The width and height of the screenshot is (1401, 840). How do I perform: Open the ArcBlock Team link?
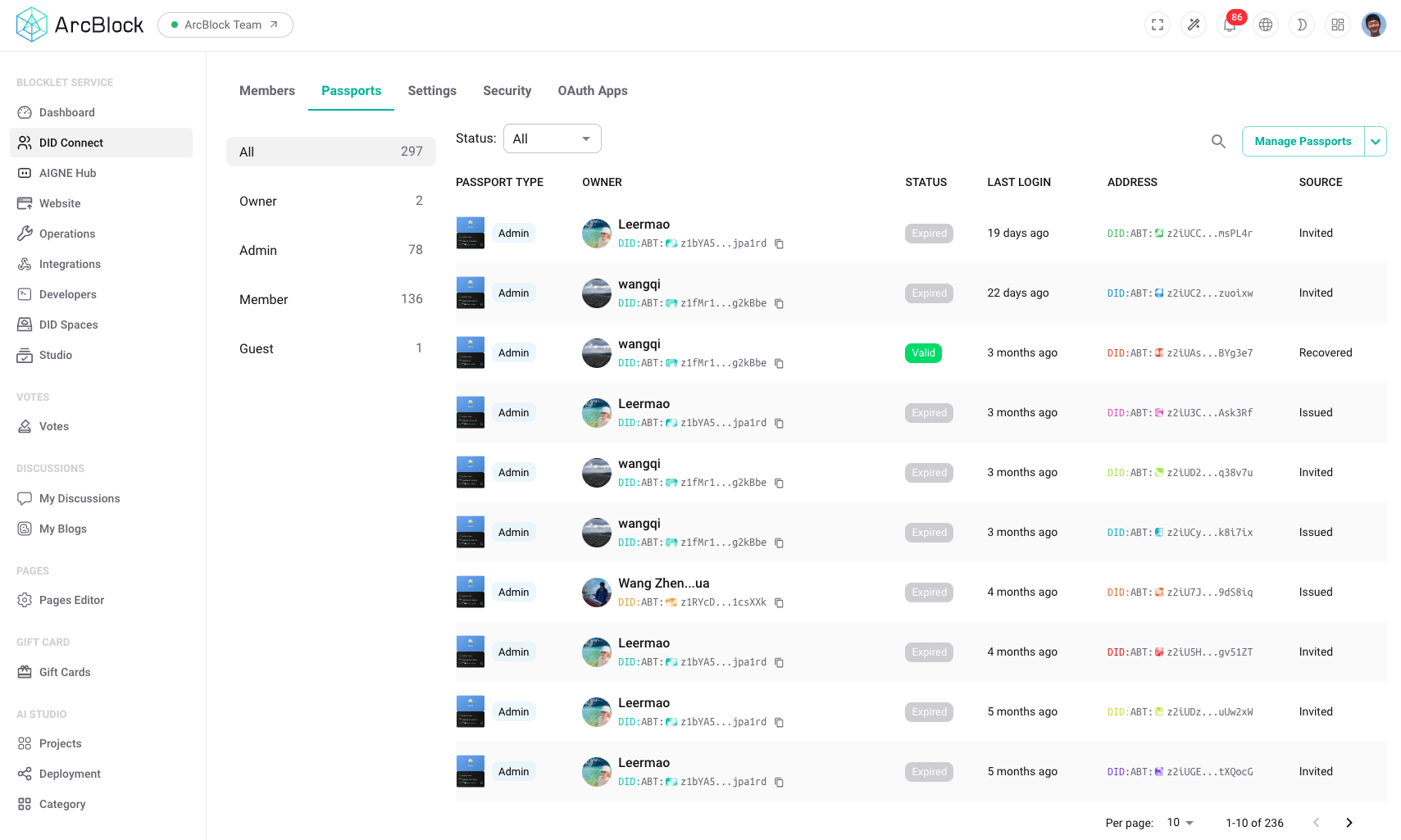(x=225, y=25)
